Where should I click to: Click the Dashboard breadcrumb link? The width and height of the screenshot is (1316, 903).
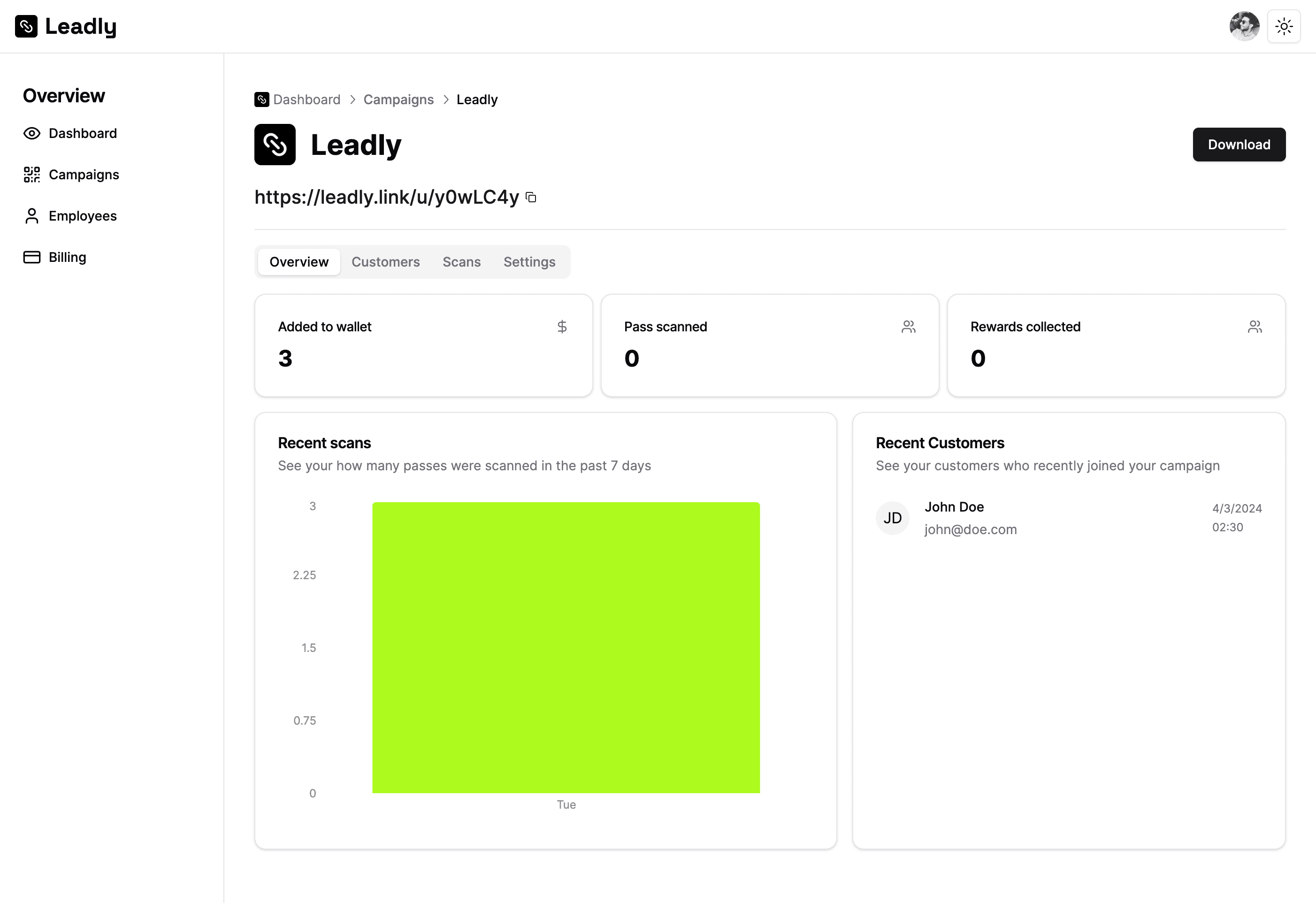click(x=306, y=99)
